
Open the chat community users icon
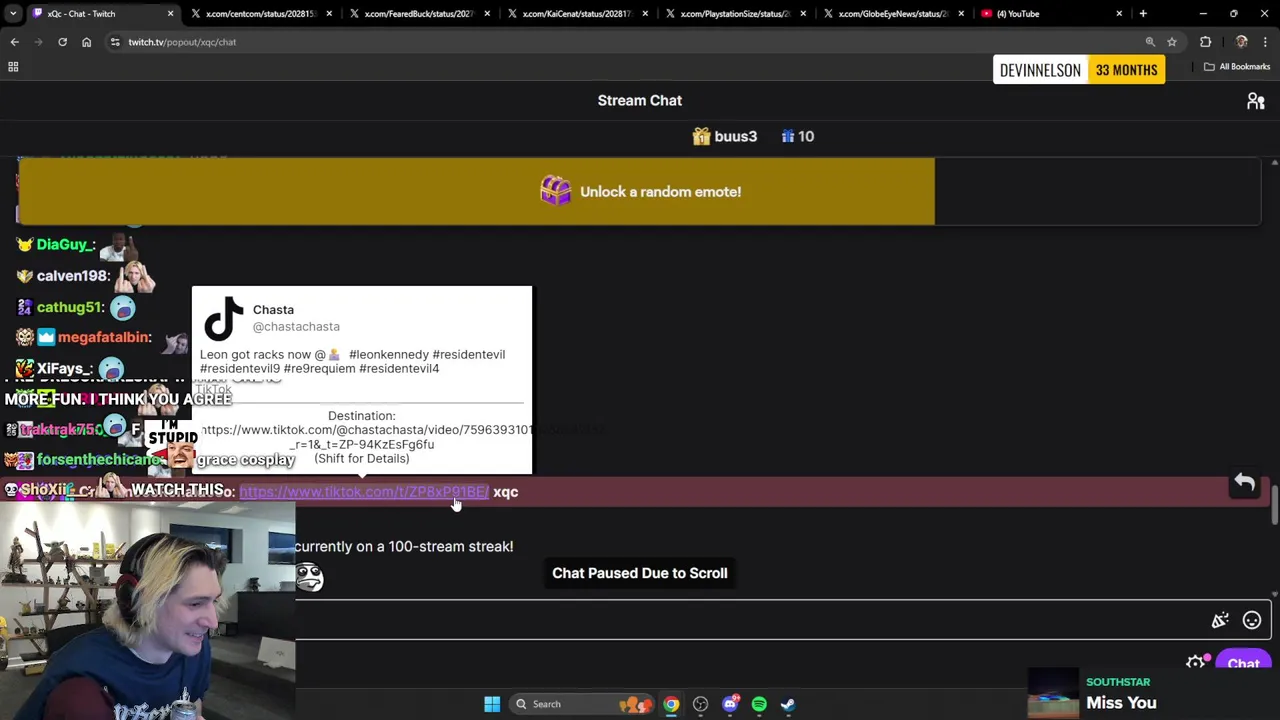click(1255, 101)
